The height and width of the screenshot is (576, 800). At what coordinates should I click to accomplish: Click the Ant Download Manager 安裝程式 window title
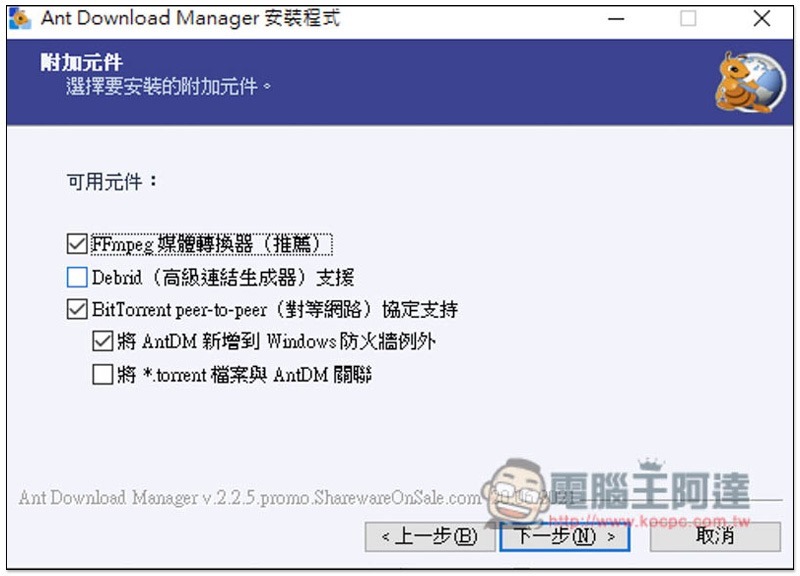190,18
